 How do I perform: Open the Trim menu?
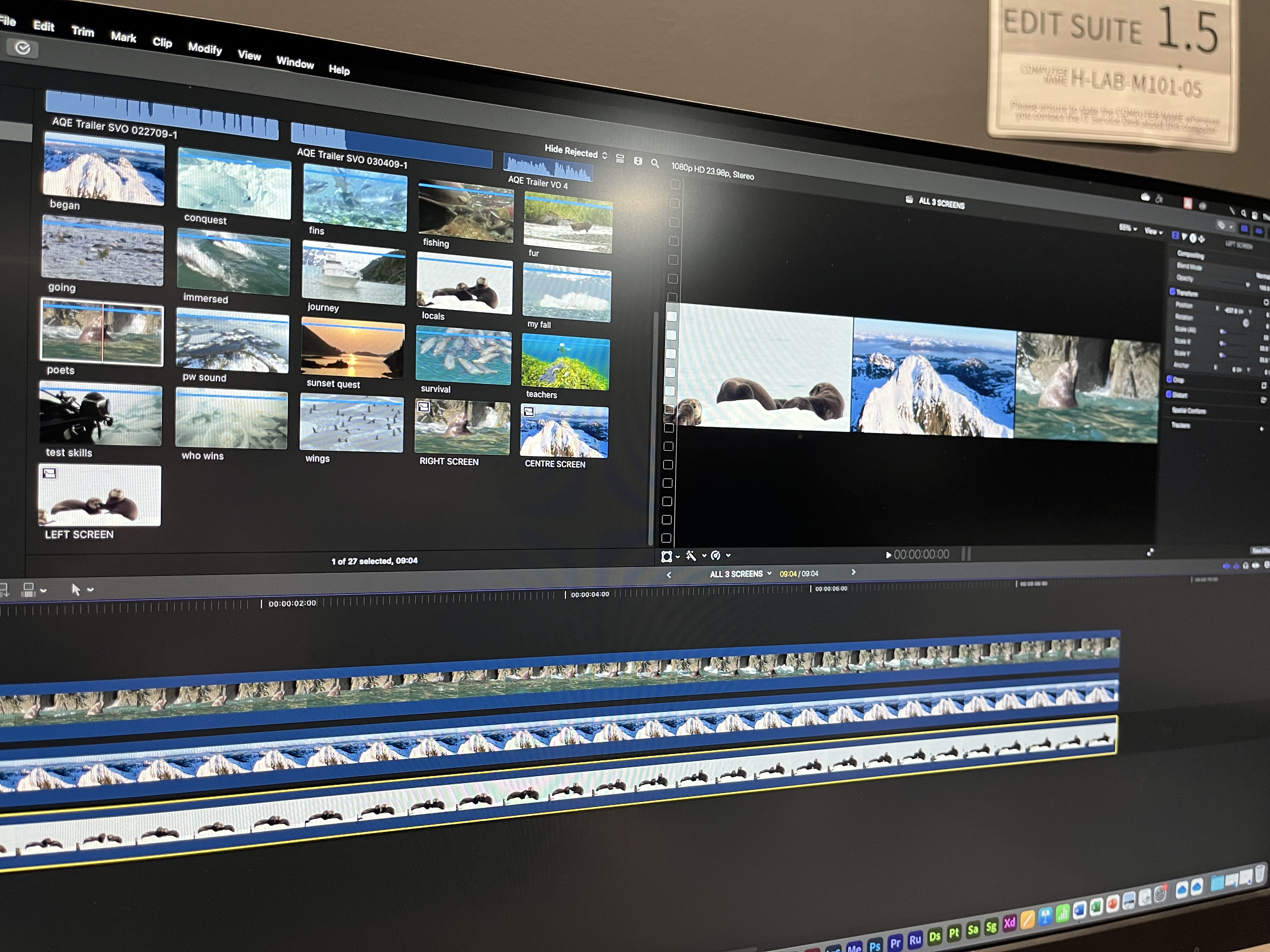tap(83, 31)
